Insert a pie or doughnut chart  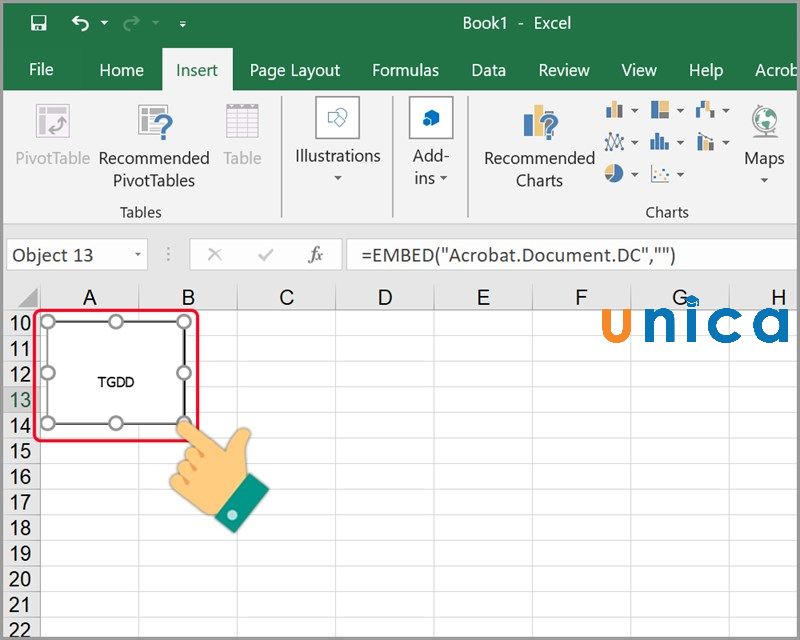tap(614, 173)
